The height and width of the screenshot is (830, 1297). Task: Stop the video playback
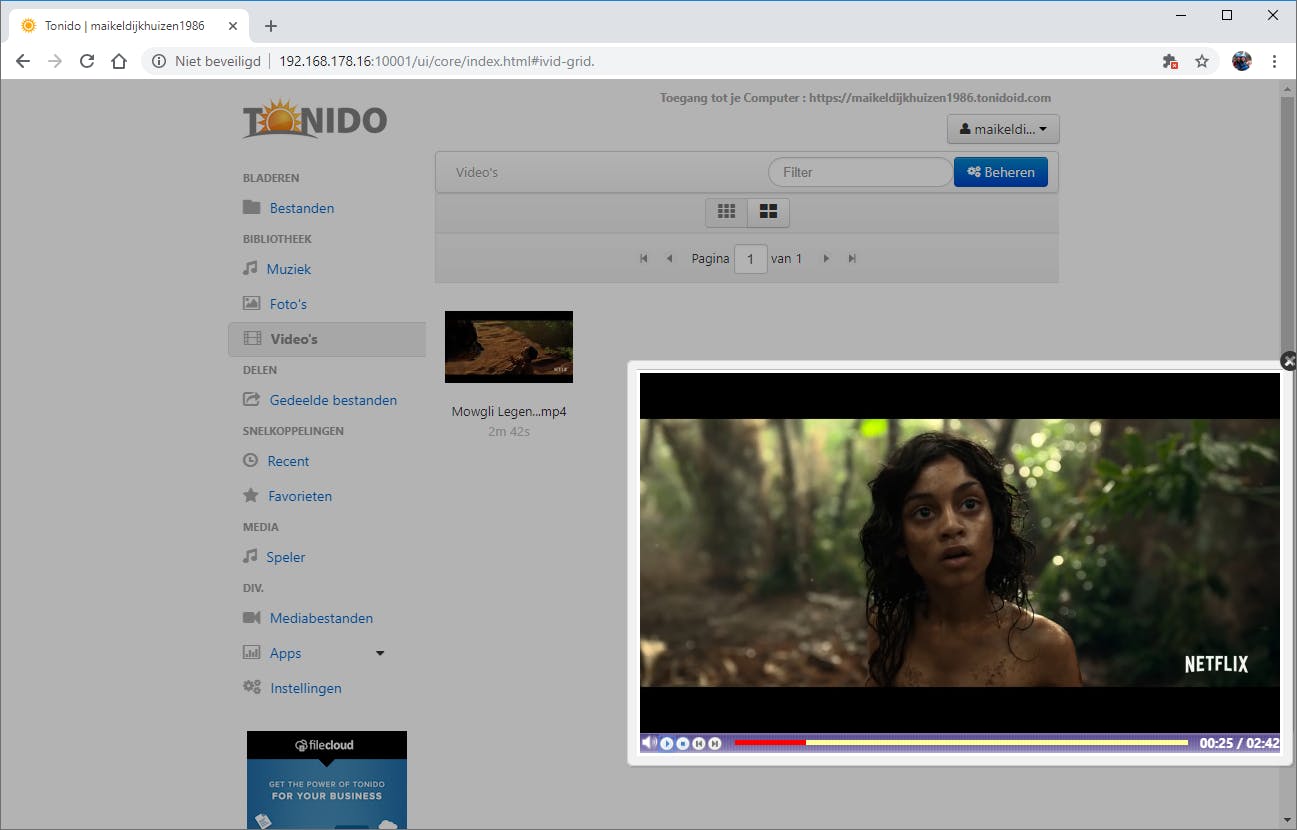pos(683,743)
